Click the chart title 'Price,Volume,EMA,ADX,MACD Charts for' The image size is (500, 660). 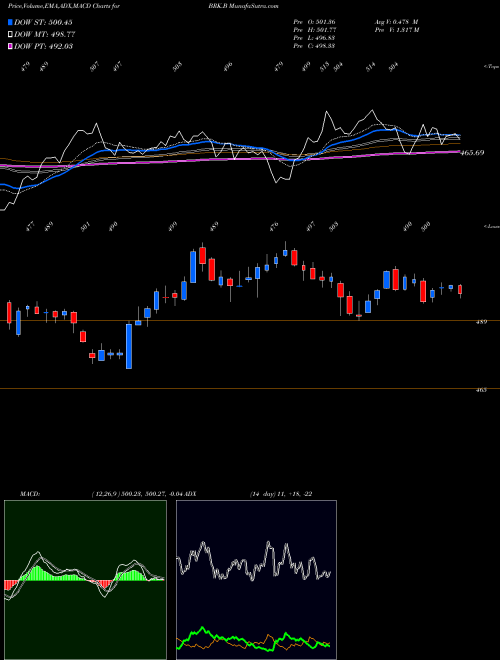[64, 6]
